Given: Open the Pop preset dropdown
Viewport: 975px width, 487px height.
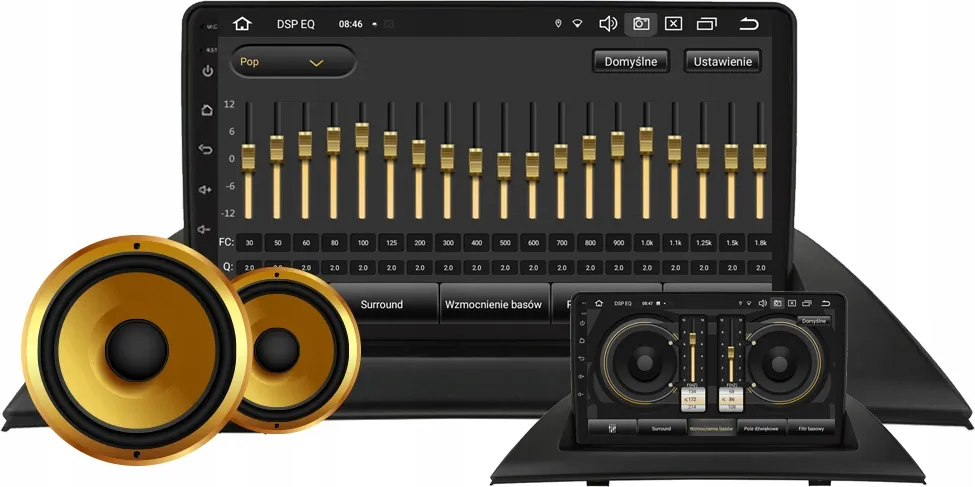Looking at the screenshot, I should tap(292, 62).
